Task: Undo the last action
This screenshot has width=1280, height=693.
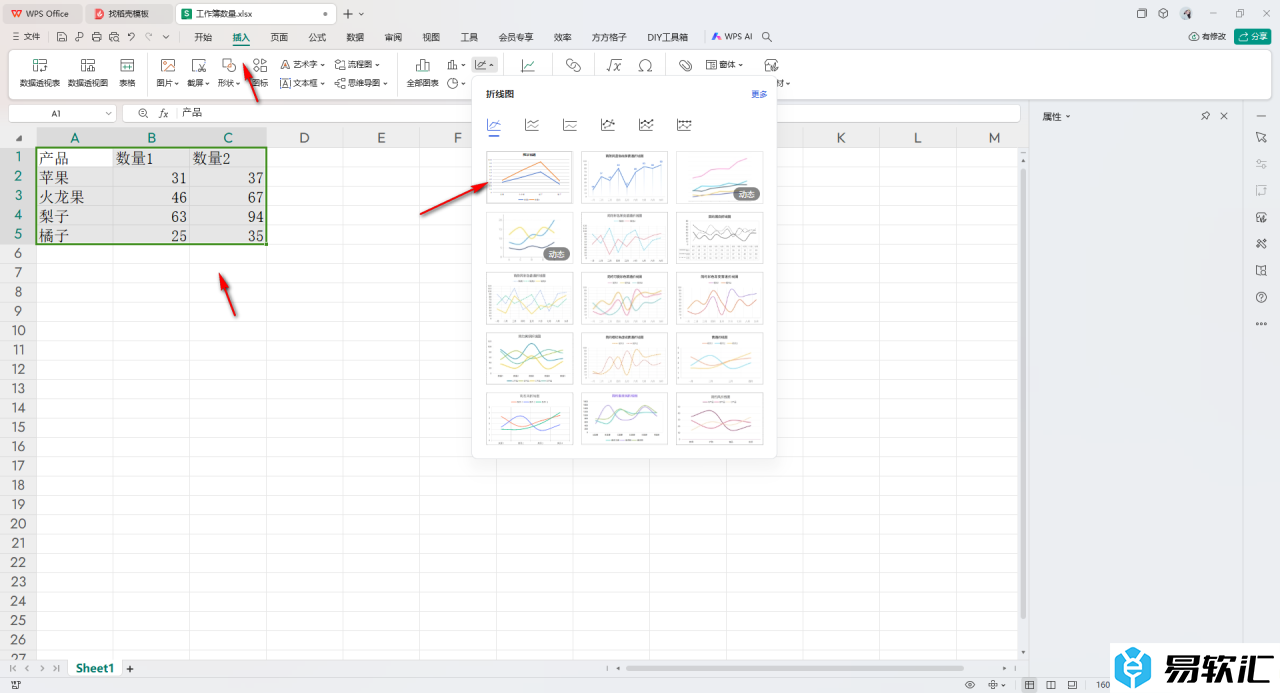Action: (131, 36)
